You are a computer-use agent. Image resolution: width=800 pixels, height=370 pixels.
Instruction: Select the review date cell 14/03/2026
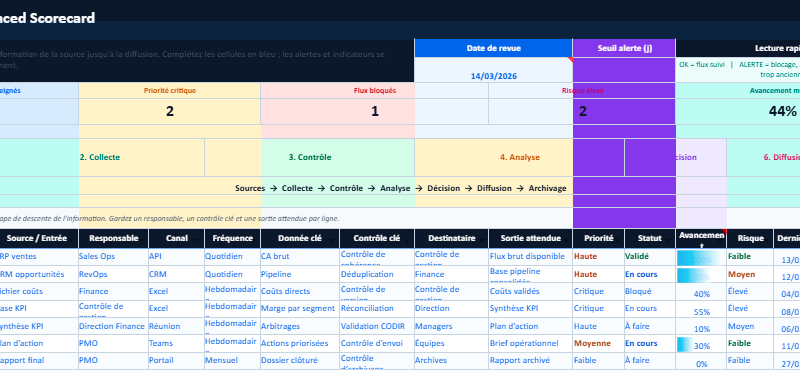pyautogui.click(x=493, y=70)
